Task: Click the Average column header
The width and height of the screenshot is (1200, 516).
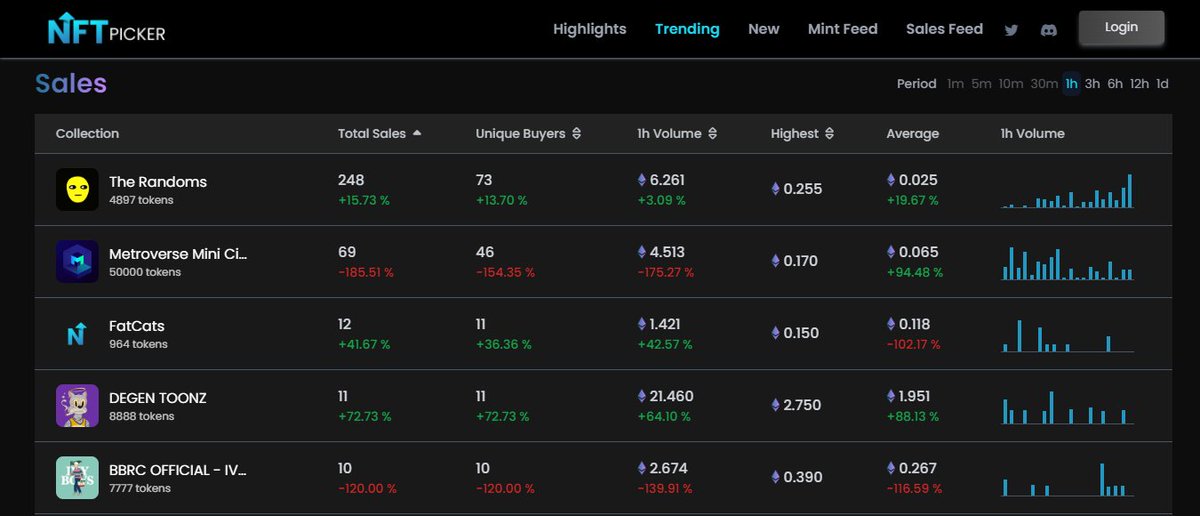Action: (913, 133)
